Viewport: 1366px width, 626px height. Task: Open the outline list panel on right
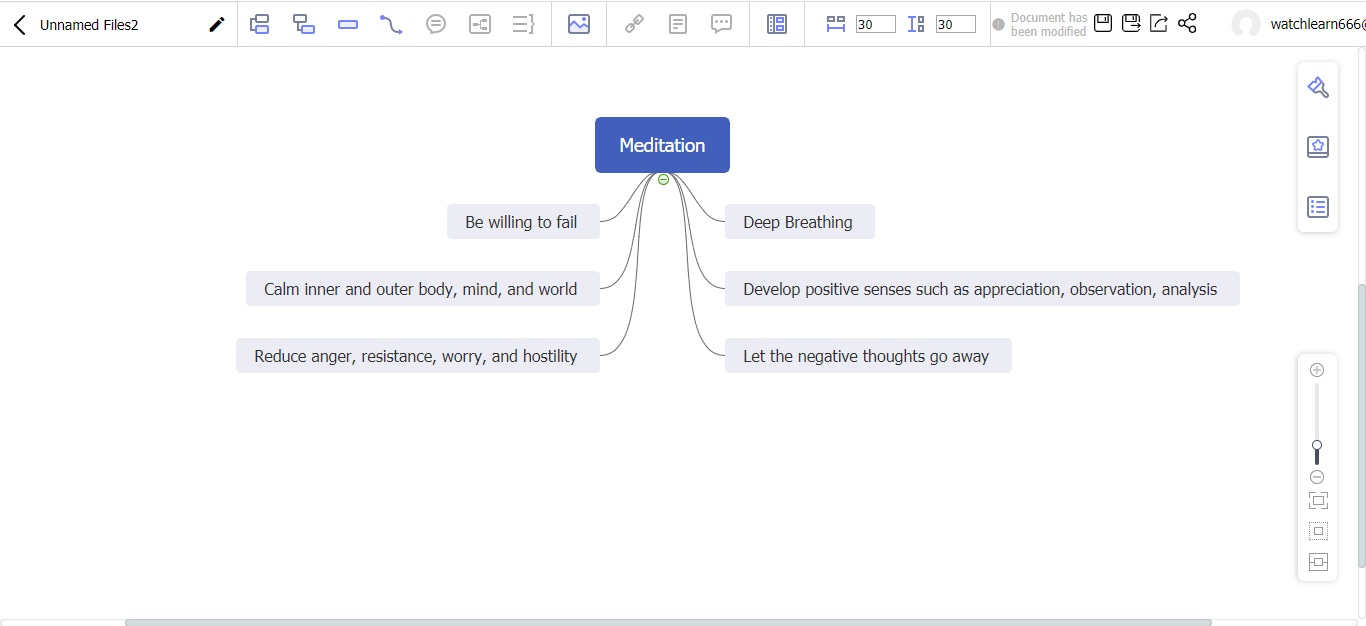click(1317, 207)
